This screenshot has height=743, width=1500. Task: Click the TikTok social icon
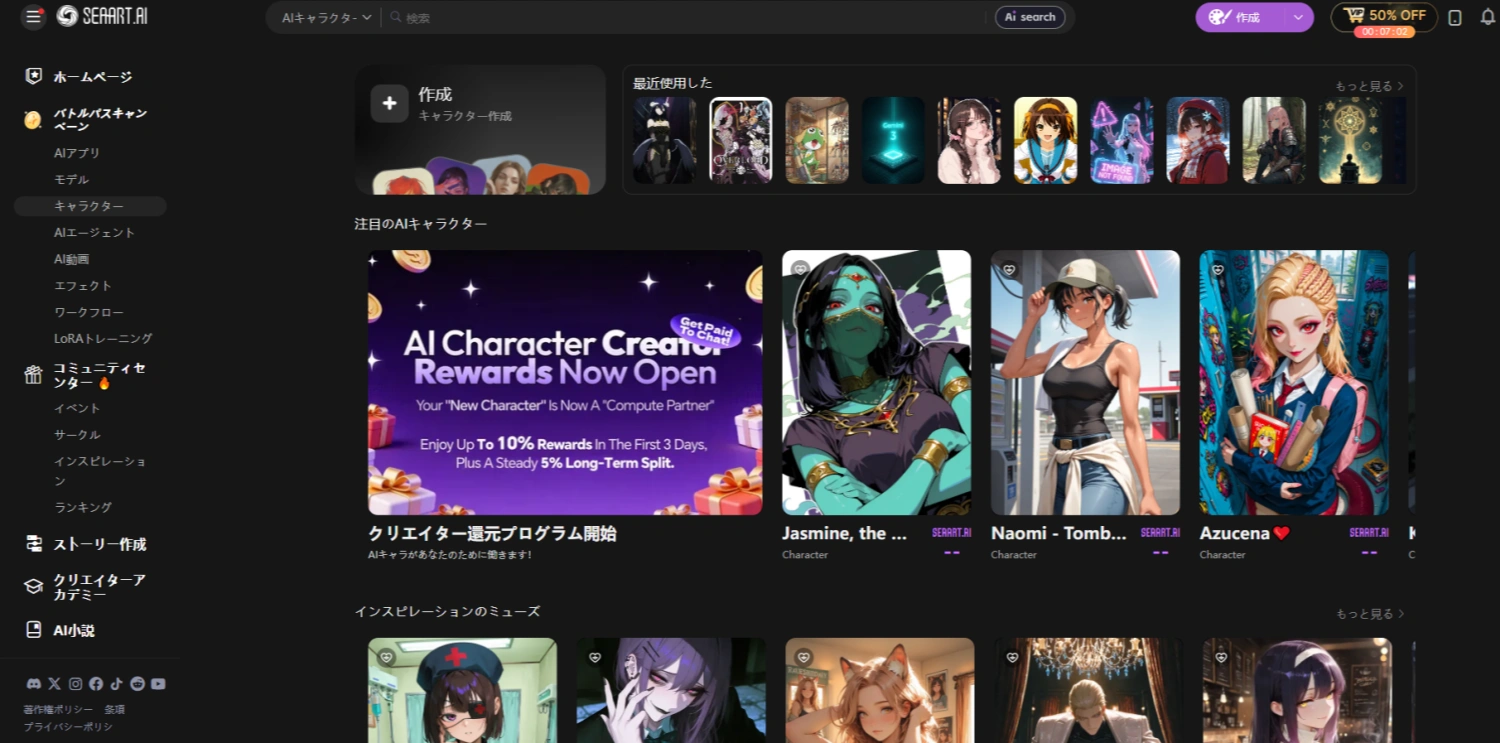point(116,684)
